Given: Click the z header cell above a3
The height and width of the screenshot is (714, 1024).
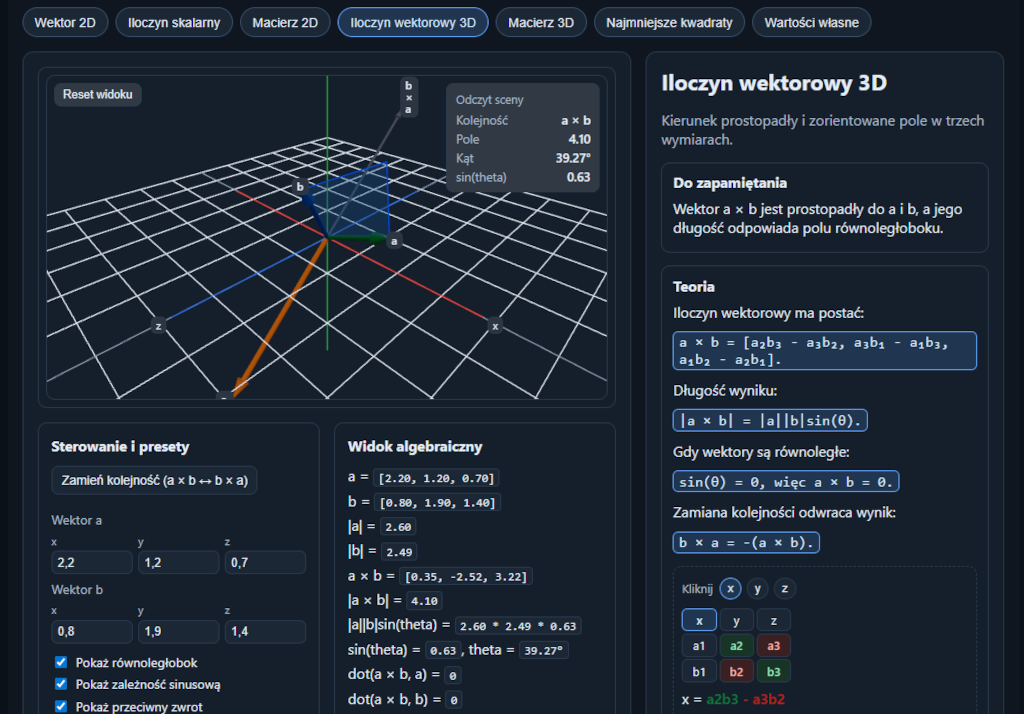Looking at the screenshot, I should tap(774, 621).
